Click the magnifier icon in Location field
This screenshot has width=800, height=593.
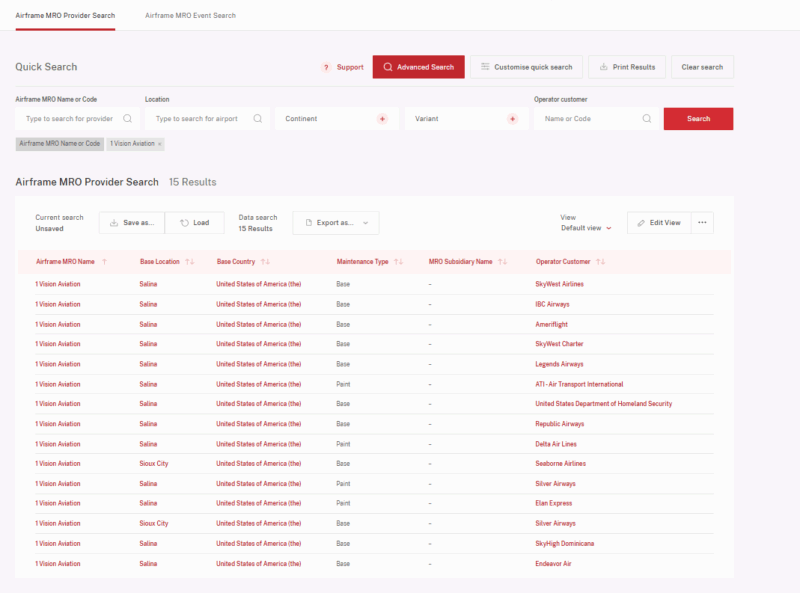(x=257, y=119)
